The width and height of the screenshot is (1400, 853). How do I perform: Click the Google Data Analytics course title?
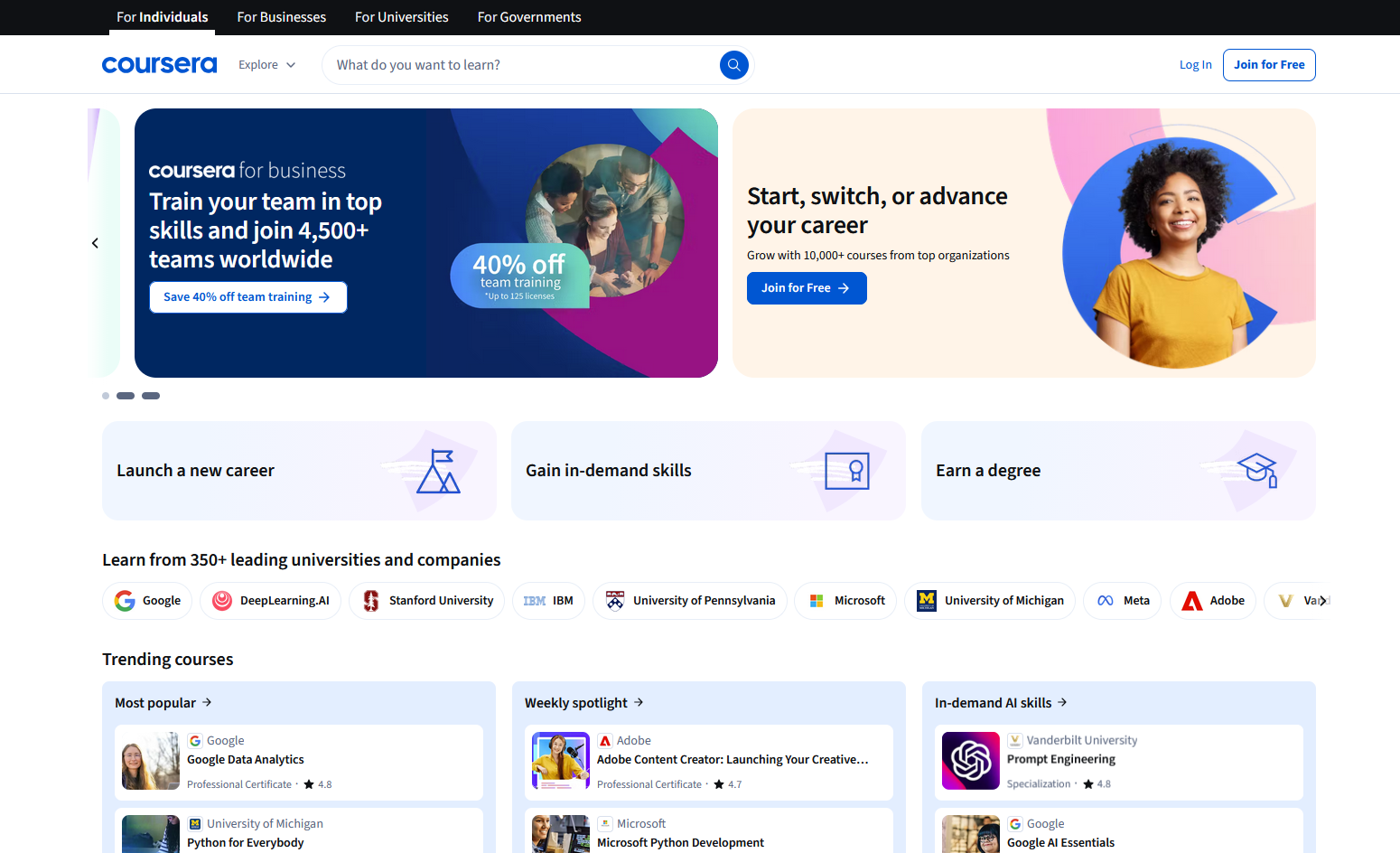[246, 760]
